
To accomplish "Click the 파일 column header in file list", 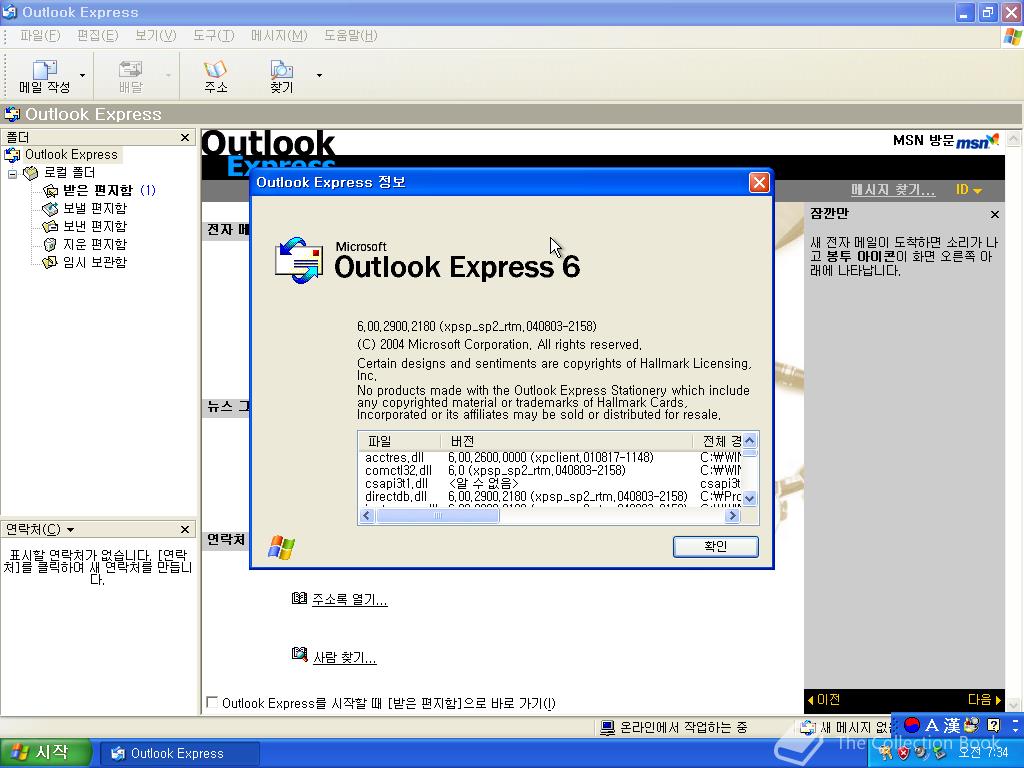I will point(398,441).
